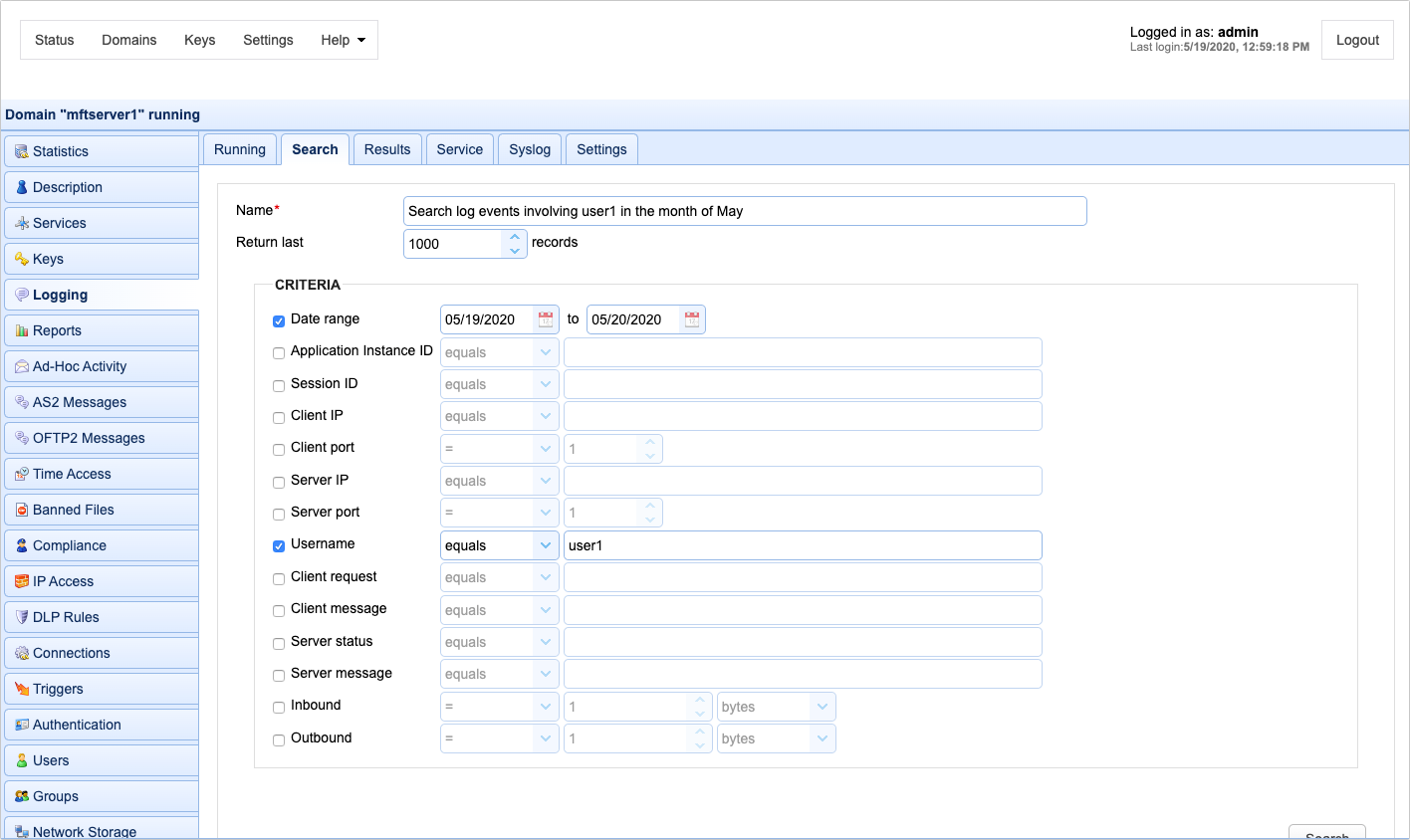Click the OFTP2 Messages icon
The image size is (1410, 840).
coord(22,438)
